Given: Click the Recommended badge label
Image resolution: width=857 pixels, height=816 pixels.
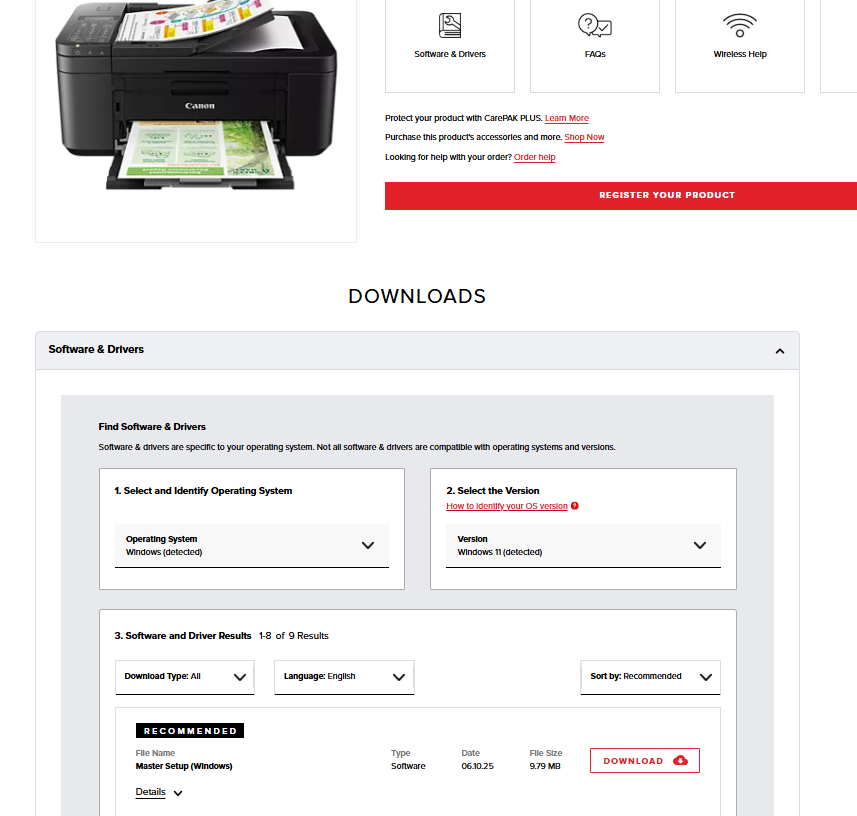Looking at the screenshot, I should point(190,731).
